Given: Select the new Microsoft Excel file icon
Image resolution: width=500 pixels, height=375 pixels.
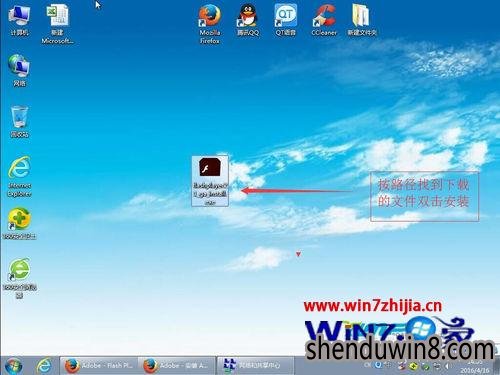Looking at the screenshot, I should click(x=57, y=24).
